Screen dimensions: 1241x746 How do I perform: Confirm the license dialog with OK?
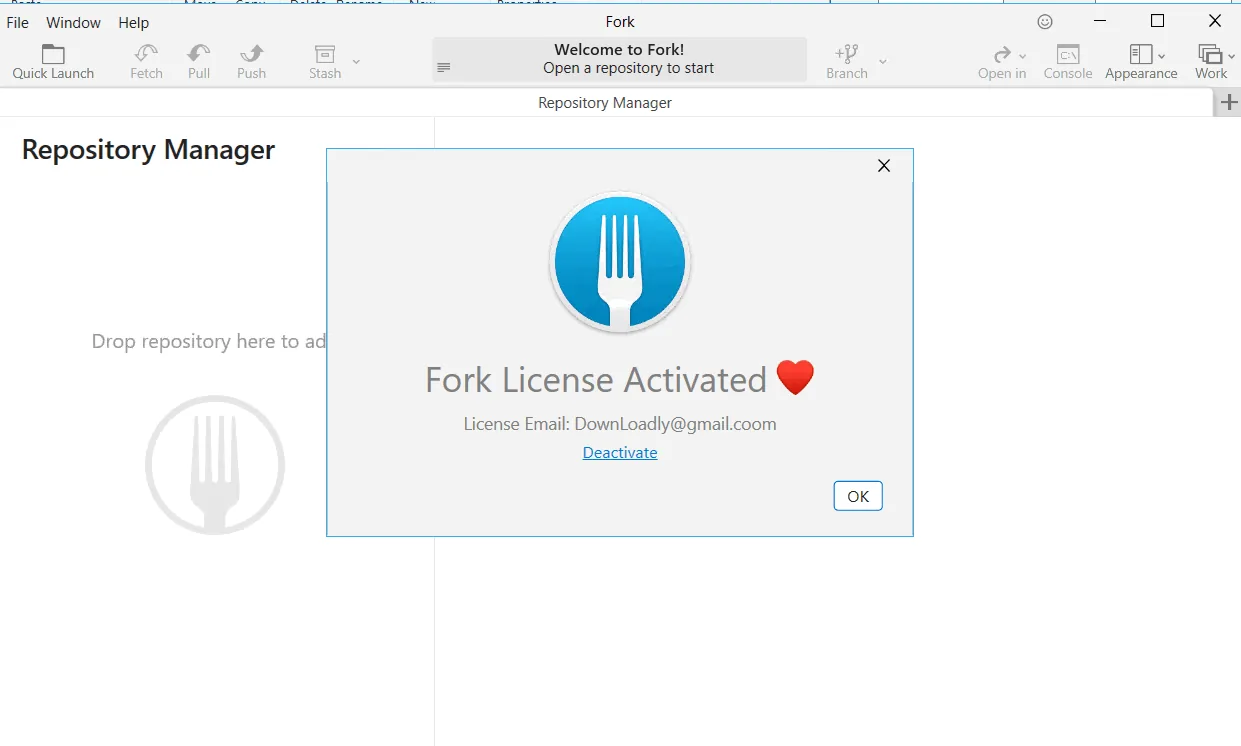coord(858,496)
